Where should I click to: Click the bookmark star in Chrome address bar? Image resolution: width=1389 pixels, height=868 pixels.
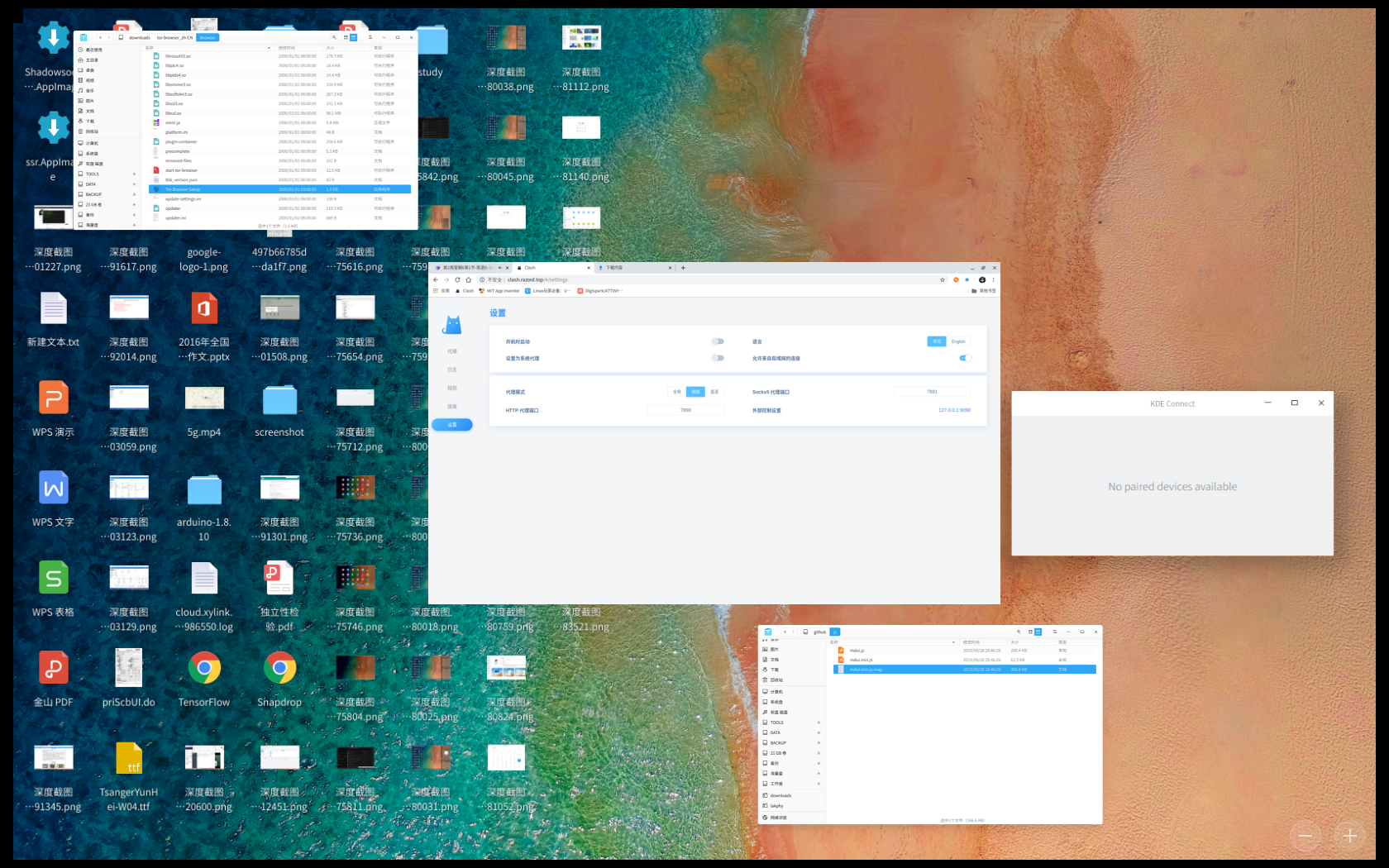click(x=942, y=280)
